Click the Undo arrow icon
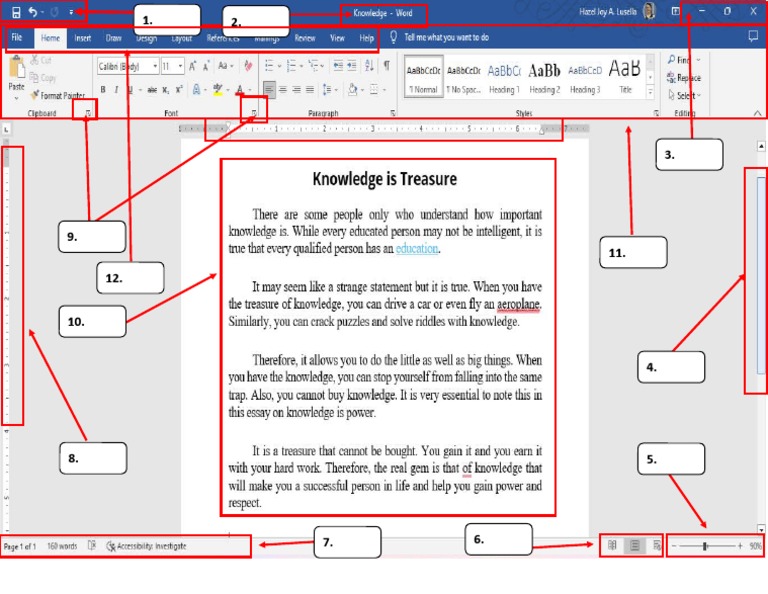 tap(32, 12)
